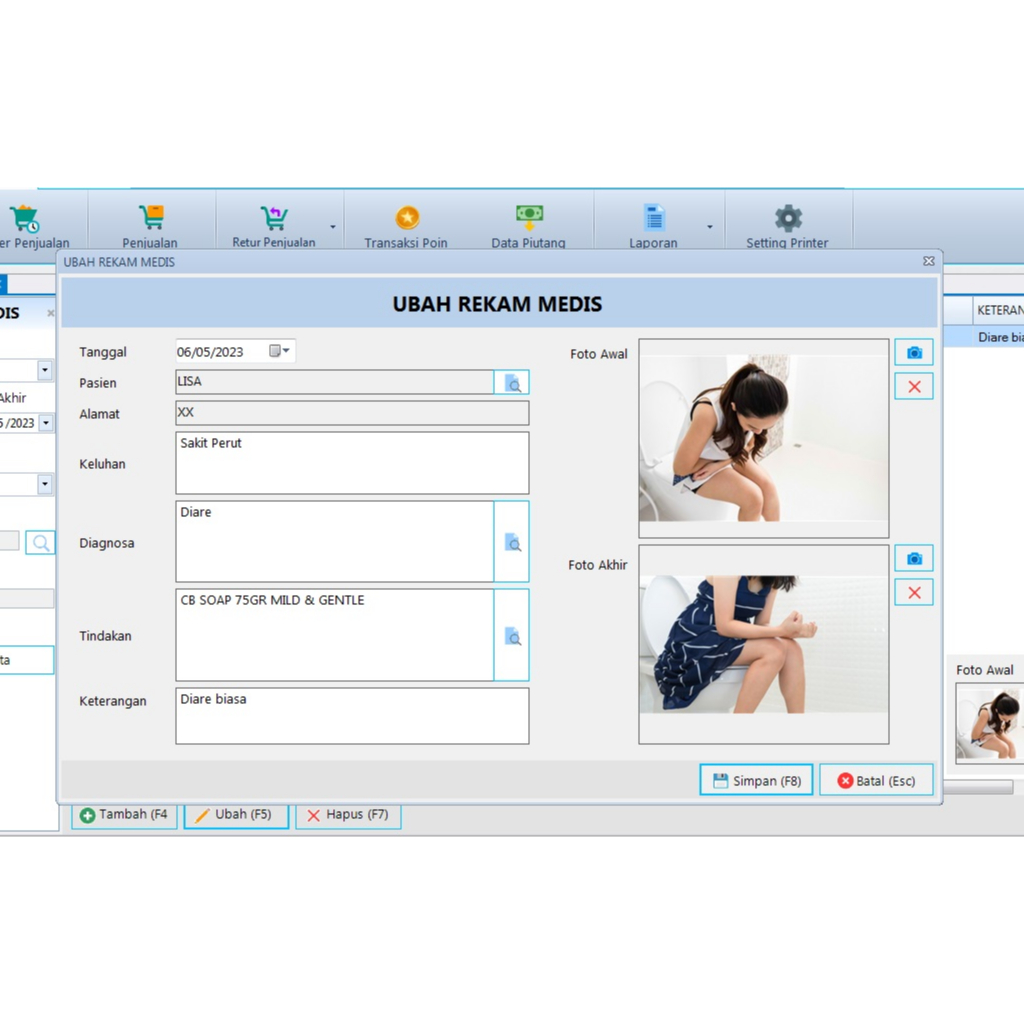Select the Foto Awal image preview
This screenshot has height=1024, width=1024.
click(x=763, y=438)
